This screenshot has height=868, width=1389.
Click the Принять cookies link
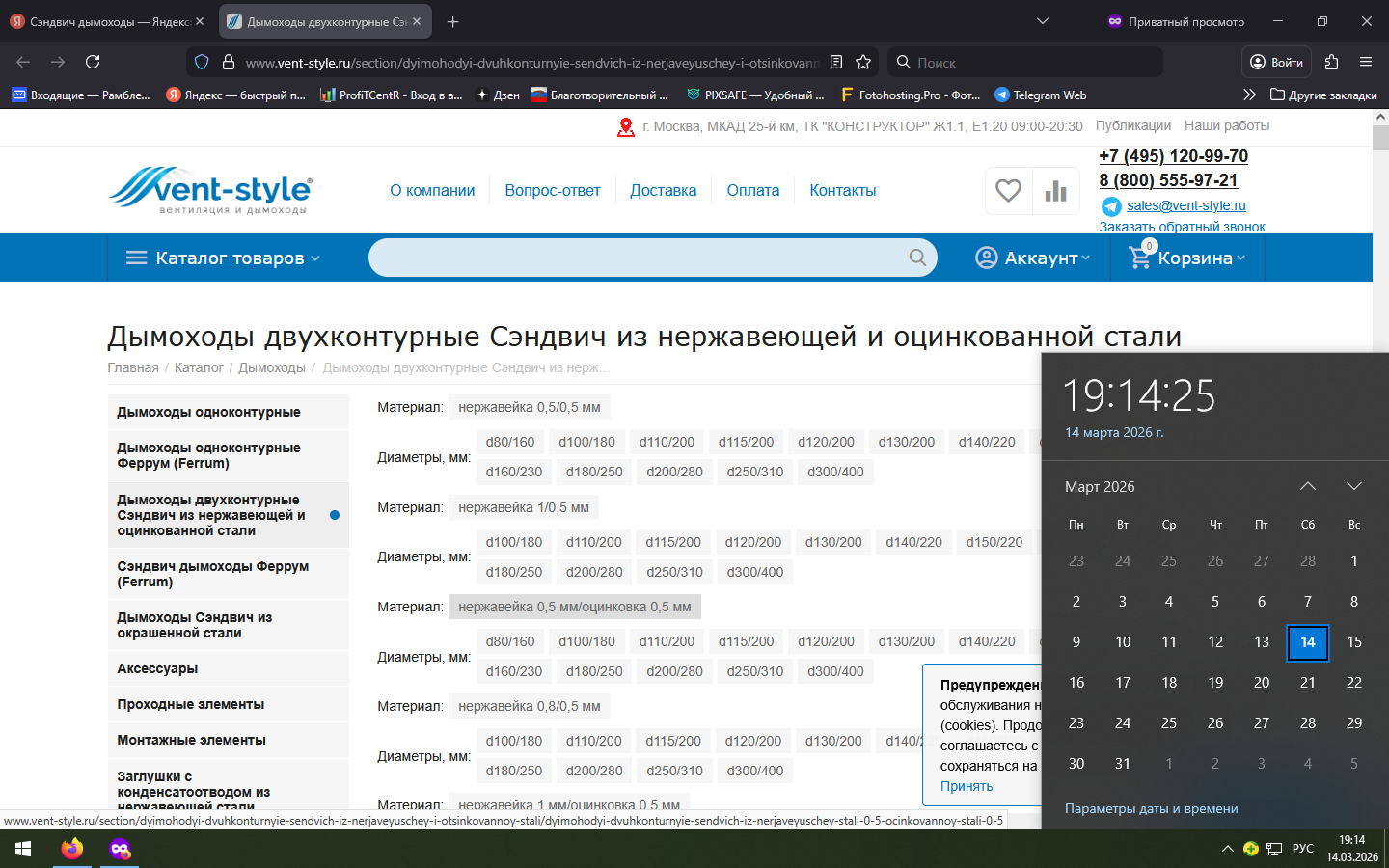966,786
